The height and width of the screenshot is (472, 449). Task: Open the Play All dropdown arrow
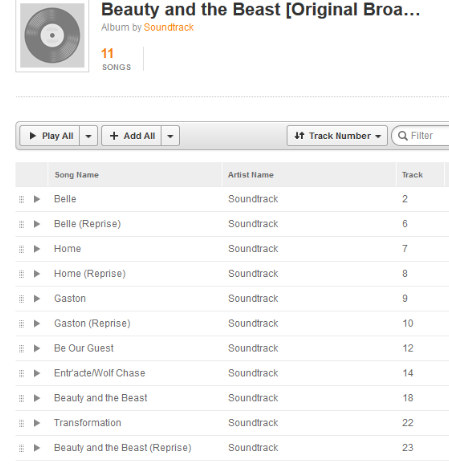point(88,136)
